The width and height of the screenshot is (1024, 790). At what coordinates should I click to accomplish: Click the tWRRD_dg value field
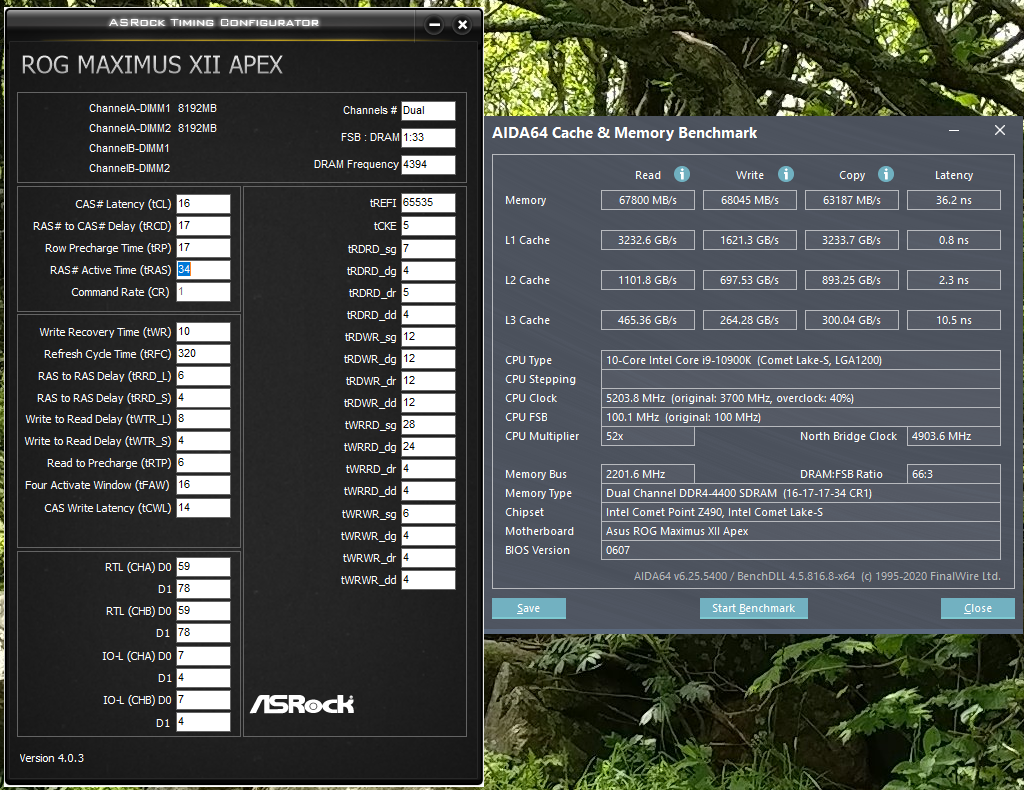point(428,447)
